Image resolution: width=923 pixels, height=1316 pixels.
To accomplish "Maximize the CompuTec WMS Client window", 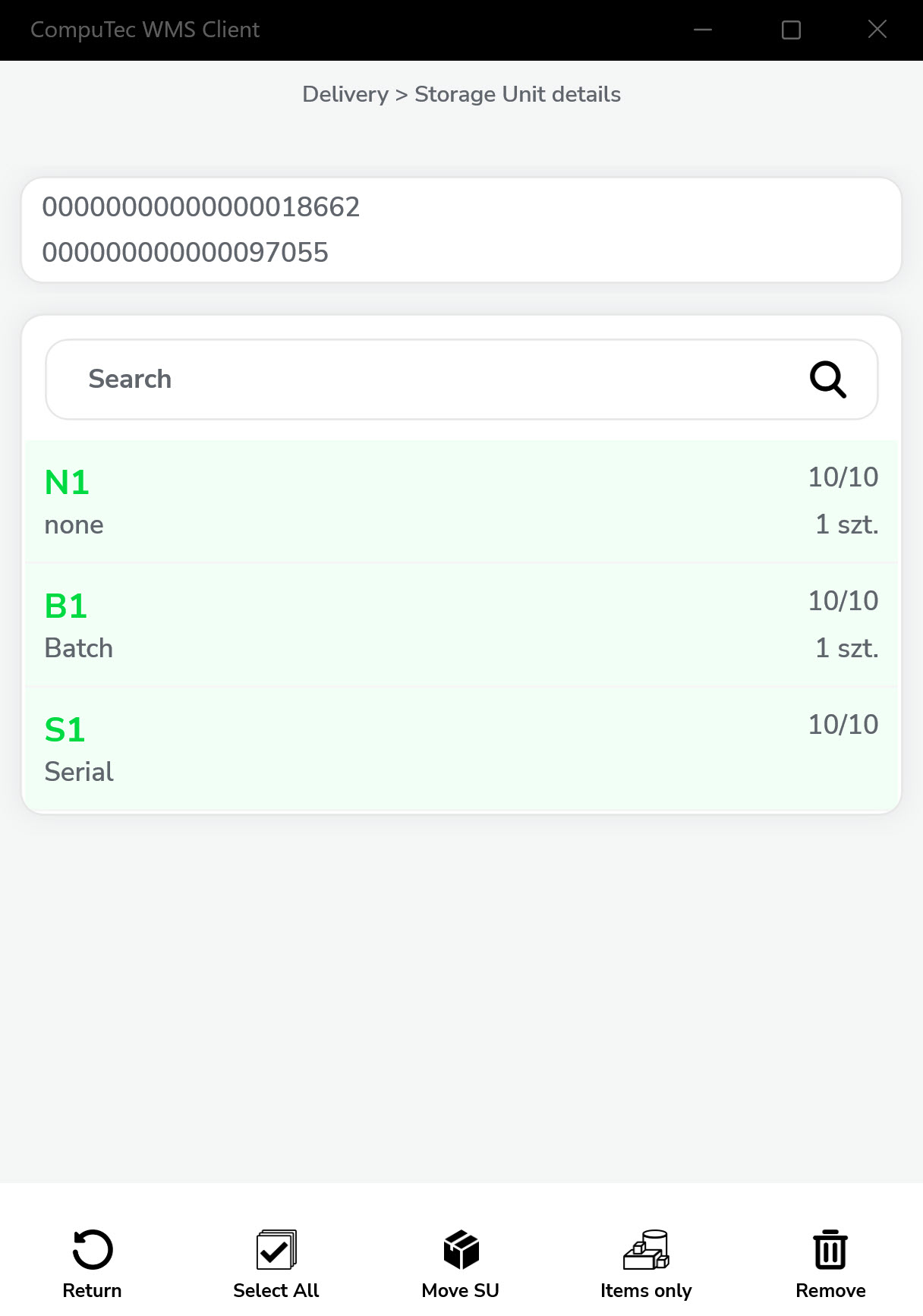I will 791,30.
